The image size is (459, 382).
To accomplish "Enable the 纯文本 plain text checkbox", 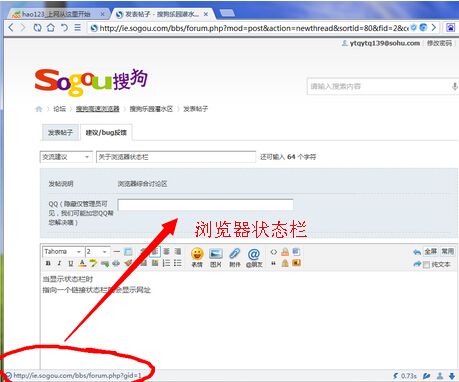I will point(426,265).
